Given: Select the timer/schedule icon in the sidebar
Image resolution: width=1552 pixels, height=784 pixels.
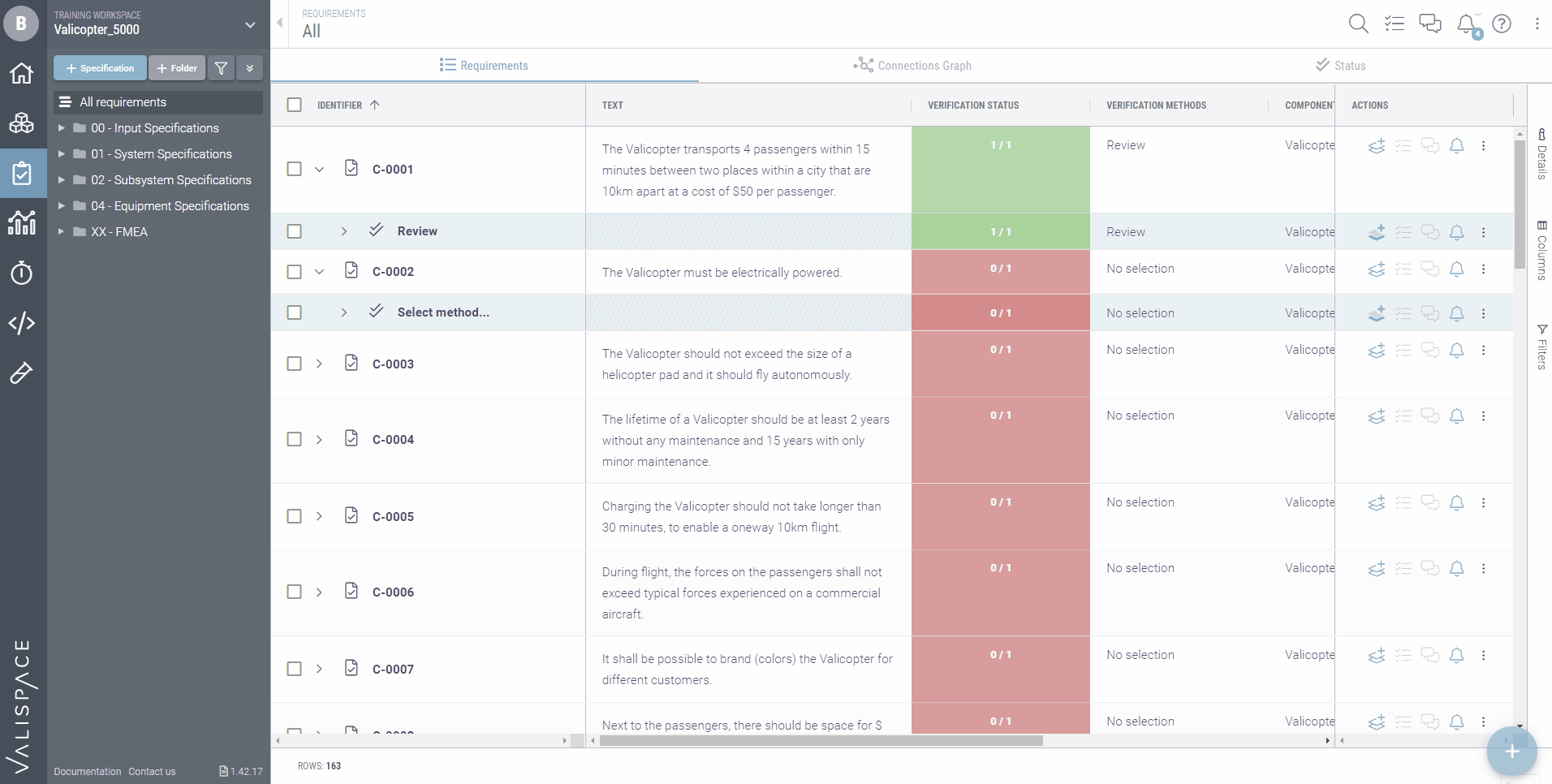Looking at the screenshot, I should [x=22, y=274].
